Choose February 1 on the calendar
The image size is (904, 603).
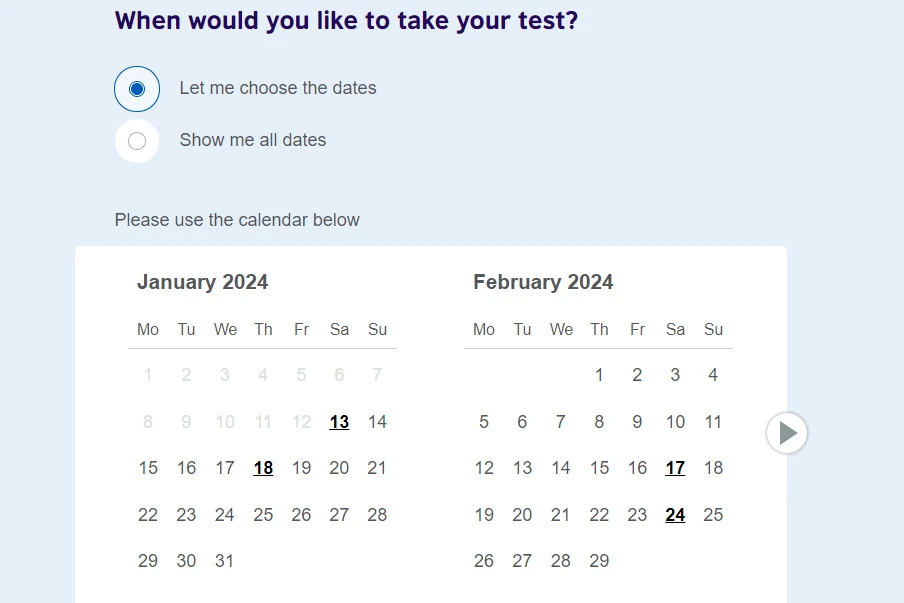599,375
